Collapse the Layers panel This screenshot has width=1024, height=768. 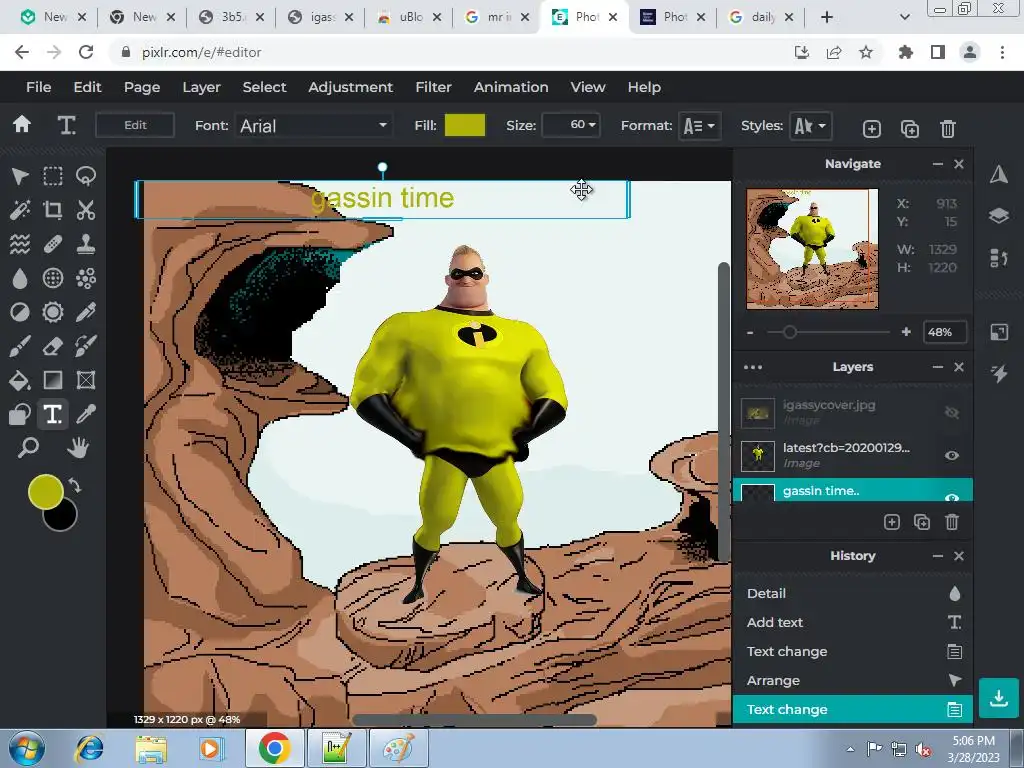938,367
